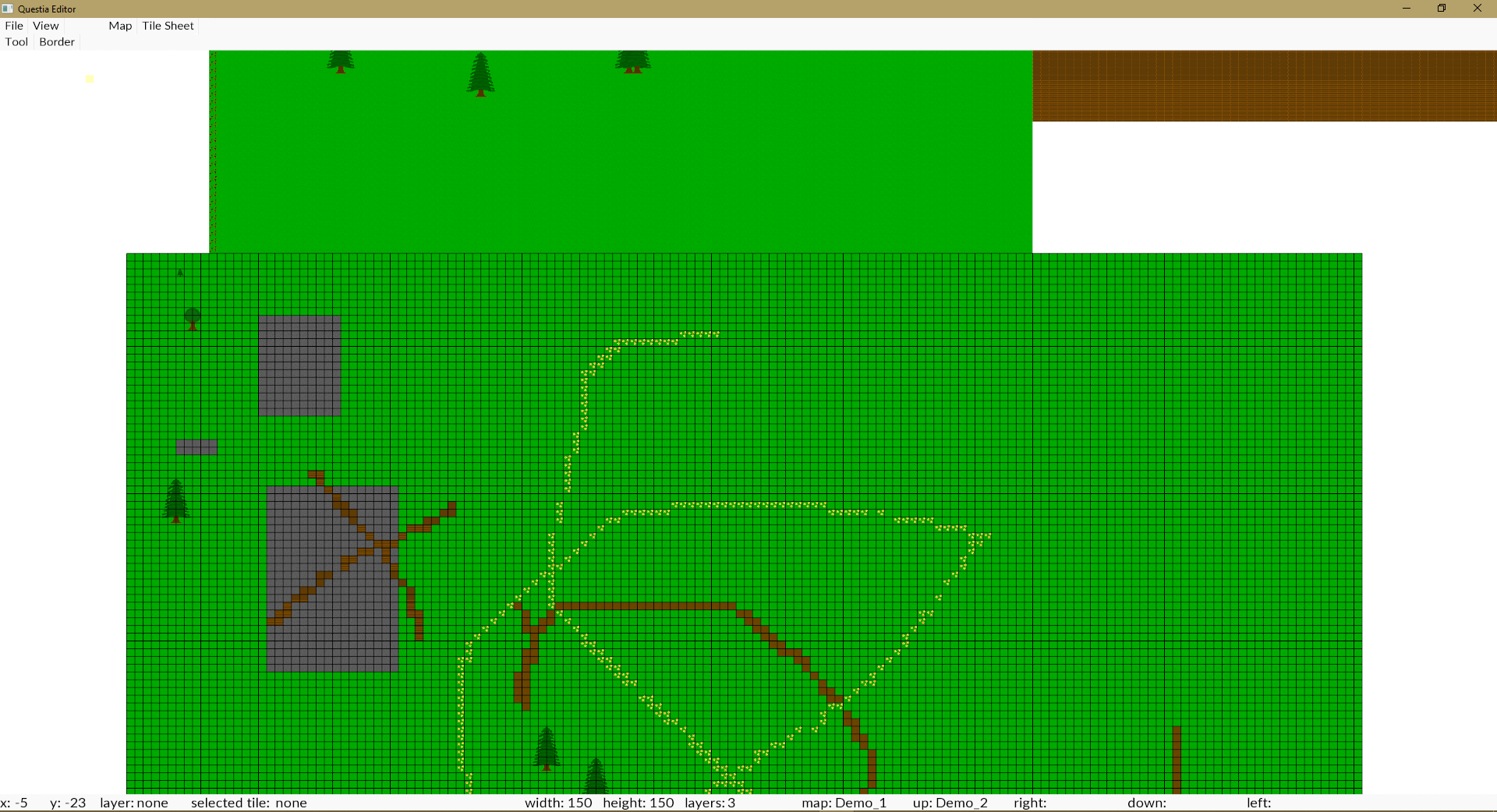Viewport: 1497px width, 812px height.
Task: Click the 'selected tile: none' status text
Action: pyautogui.click(x=249, y=803)
